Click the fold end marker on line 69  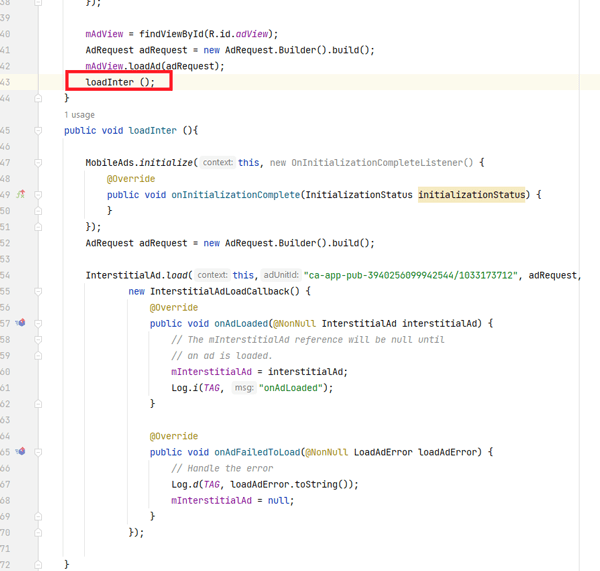click(x=38, y=516)
